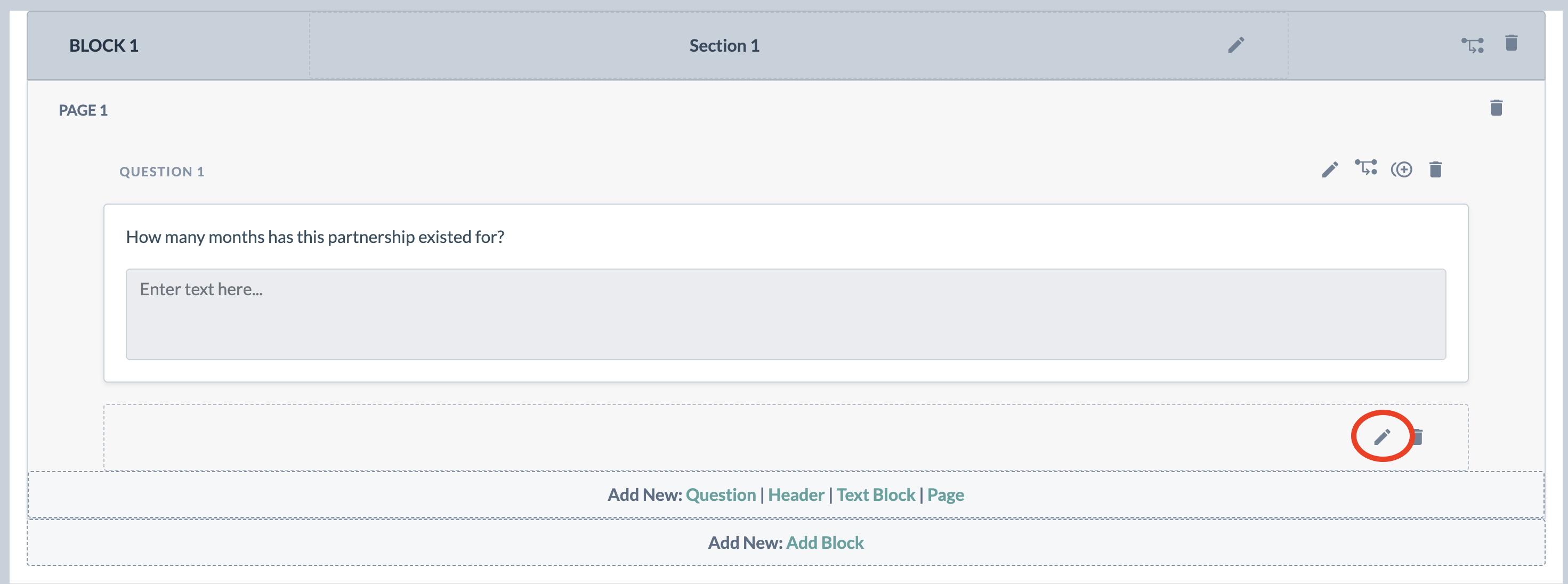Open Block 1 branching logic icon
This screenshot has height=584, width=1568.
(x=1473, y=45)
